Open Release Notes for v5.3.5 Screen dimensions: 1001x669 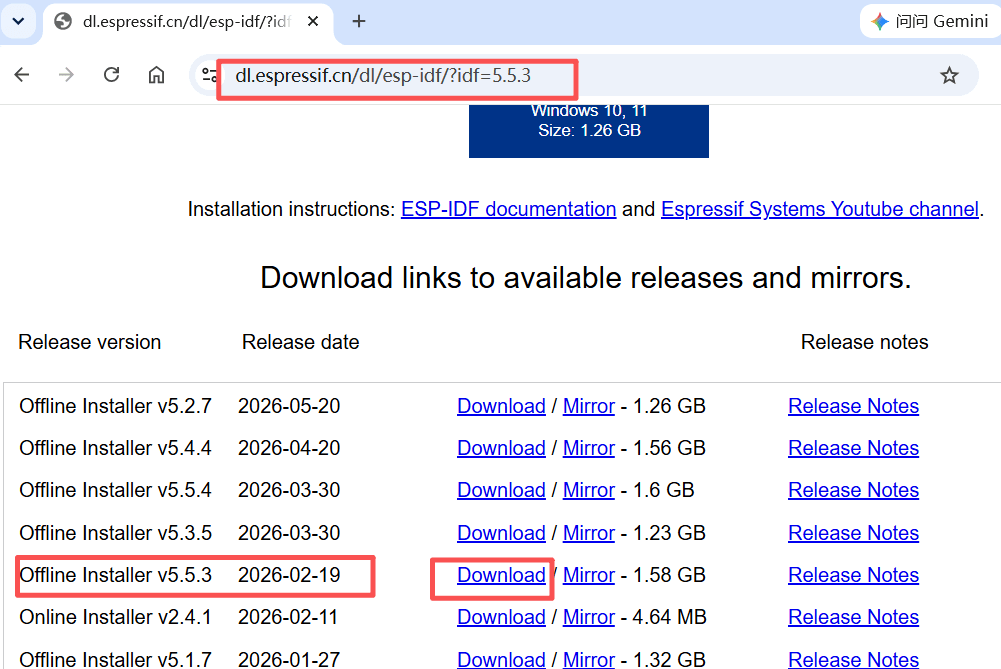pyautogui.click(x=854, y=533)
